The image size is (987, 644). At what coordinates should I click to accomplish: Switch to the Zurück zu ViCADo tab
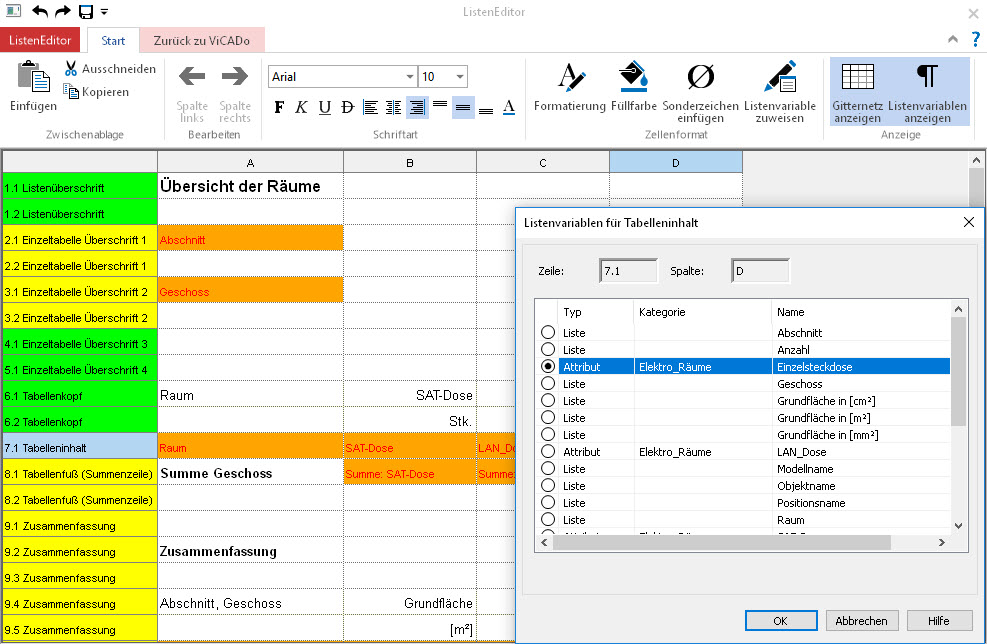pos(202,40)
